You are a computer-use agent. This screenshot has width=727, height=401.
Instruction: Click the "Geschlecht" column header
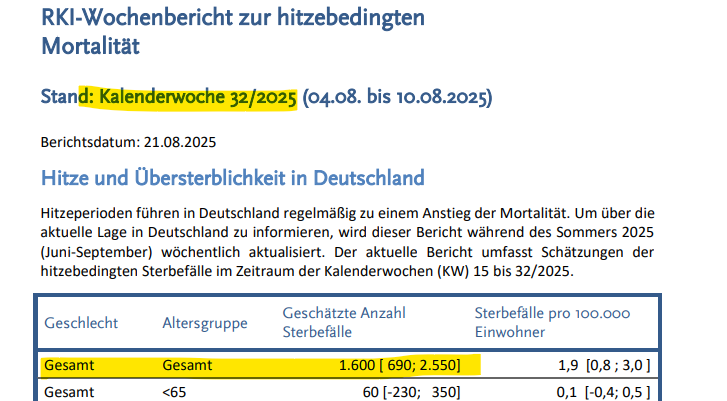pos(81,323)
